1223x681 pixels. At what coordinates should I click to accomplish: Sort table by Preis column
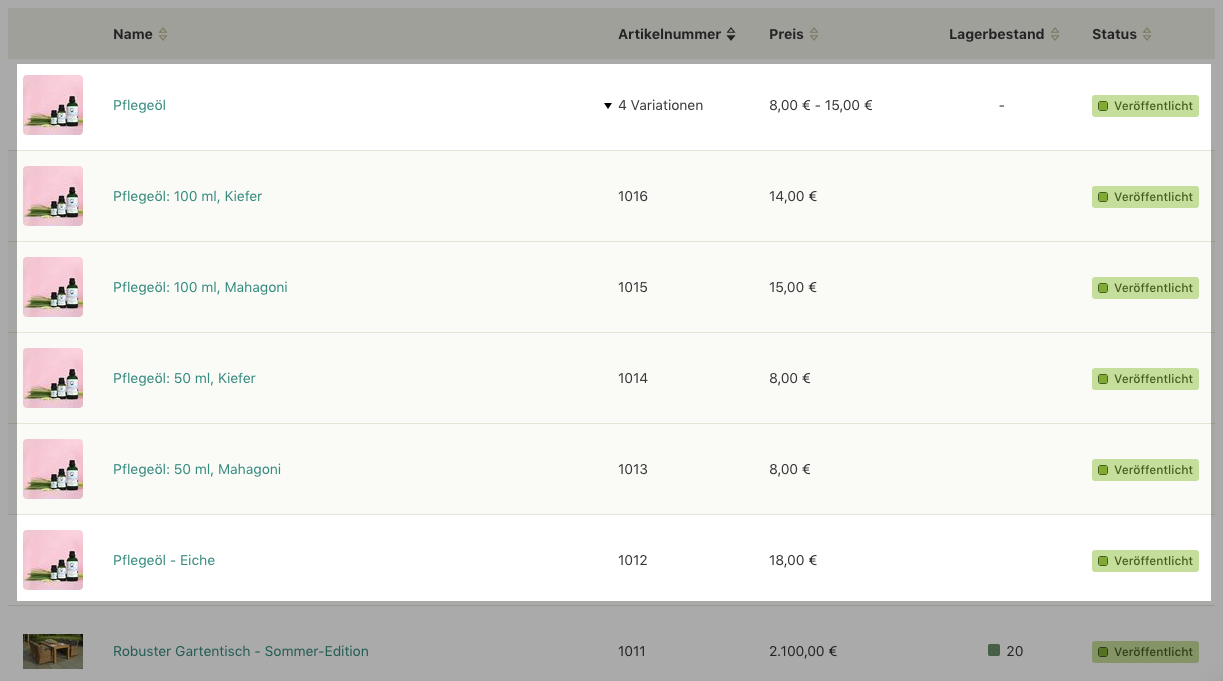tap(794, 34)
